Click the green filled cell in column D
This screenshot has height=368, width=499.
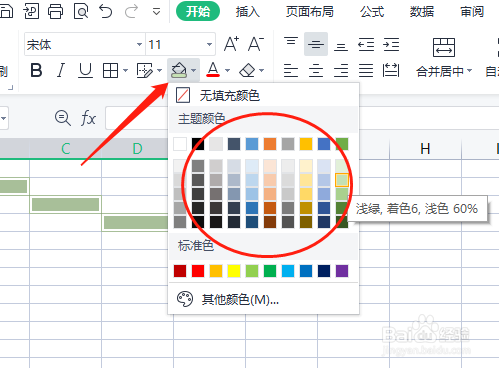(x=136, y=222)
